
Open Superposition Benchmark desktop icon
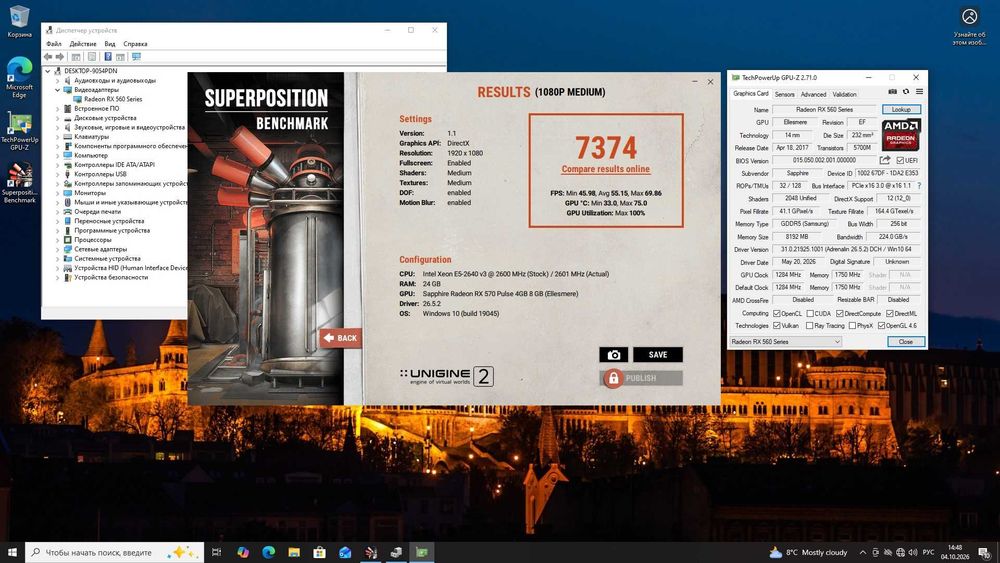(19, 183)
